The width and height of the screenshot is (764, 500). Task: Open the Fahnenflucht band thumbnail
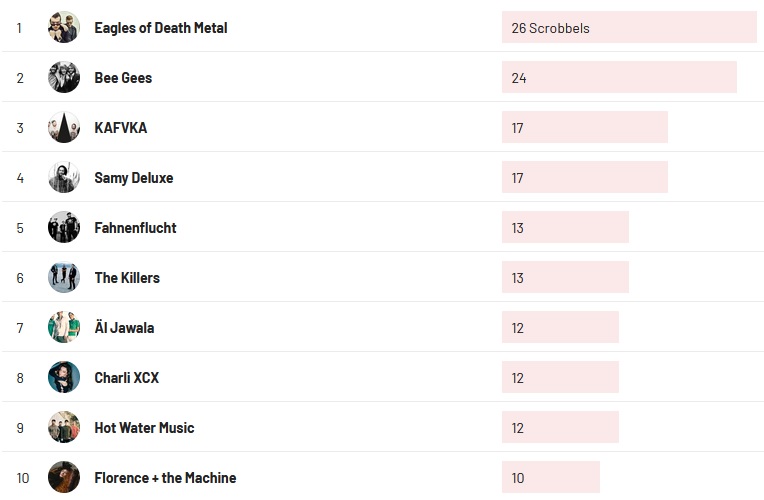(64, 228)
